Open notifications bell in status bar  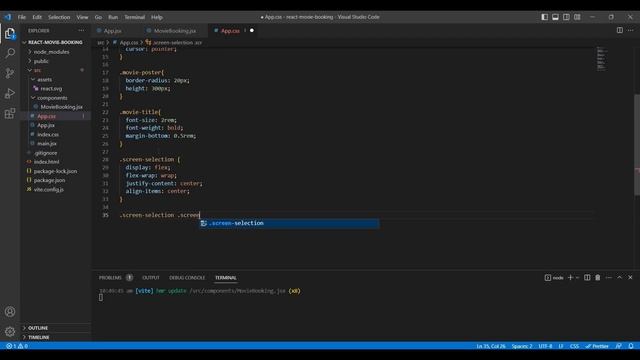pyautogui.click(x=631, y=346)
